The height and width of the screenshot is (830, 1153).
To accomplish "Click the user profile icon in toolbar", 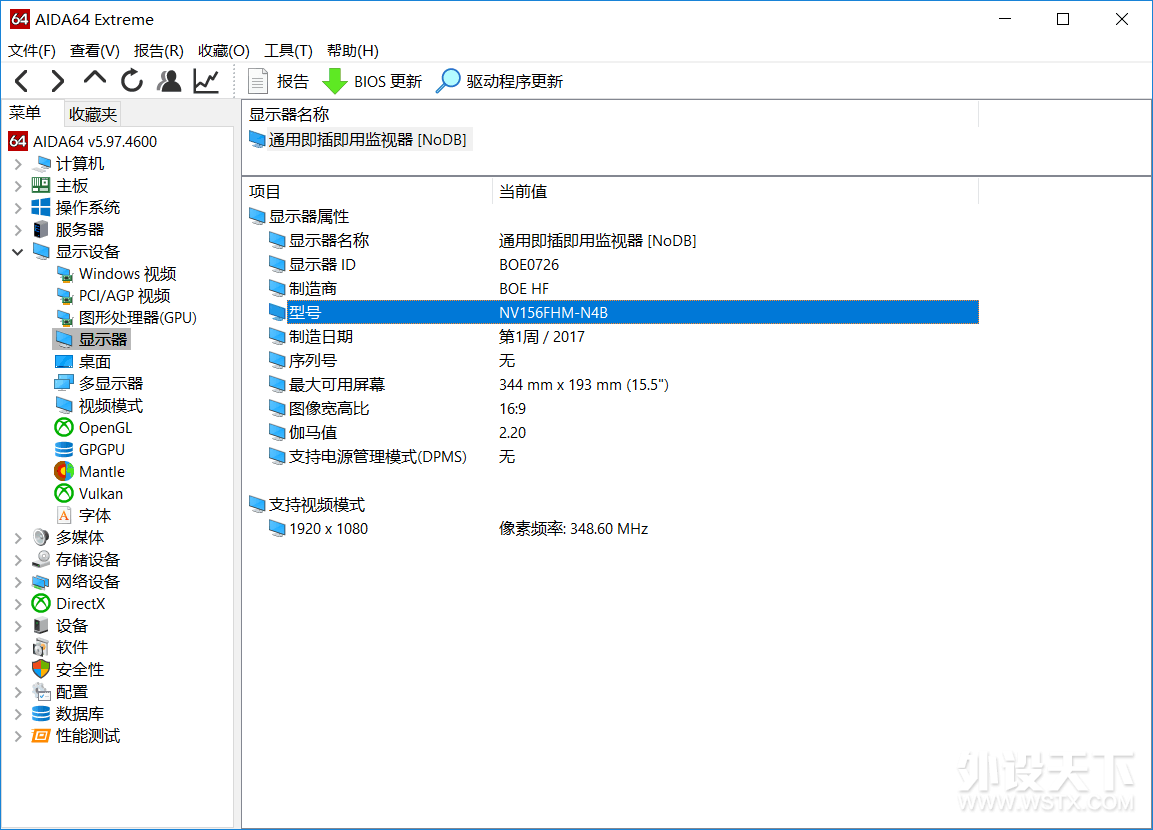I will [x=169, y=81].
